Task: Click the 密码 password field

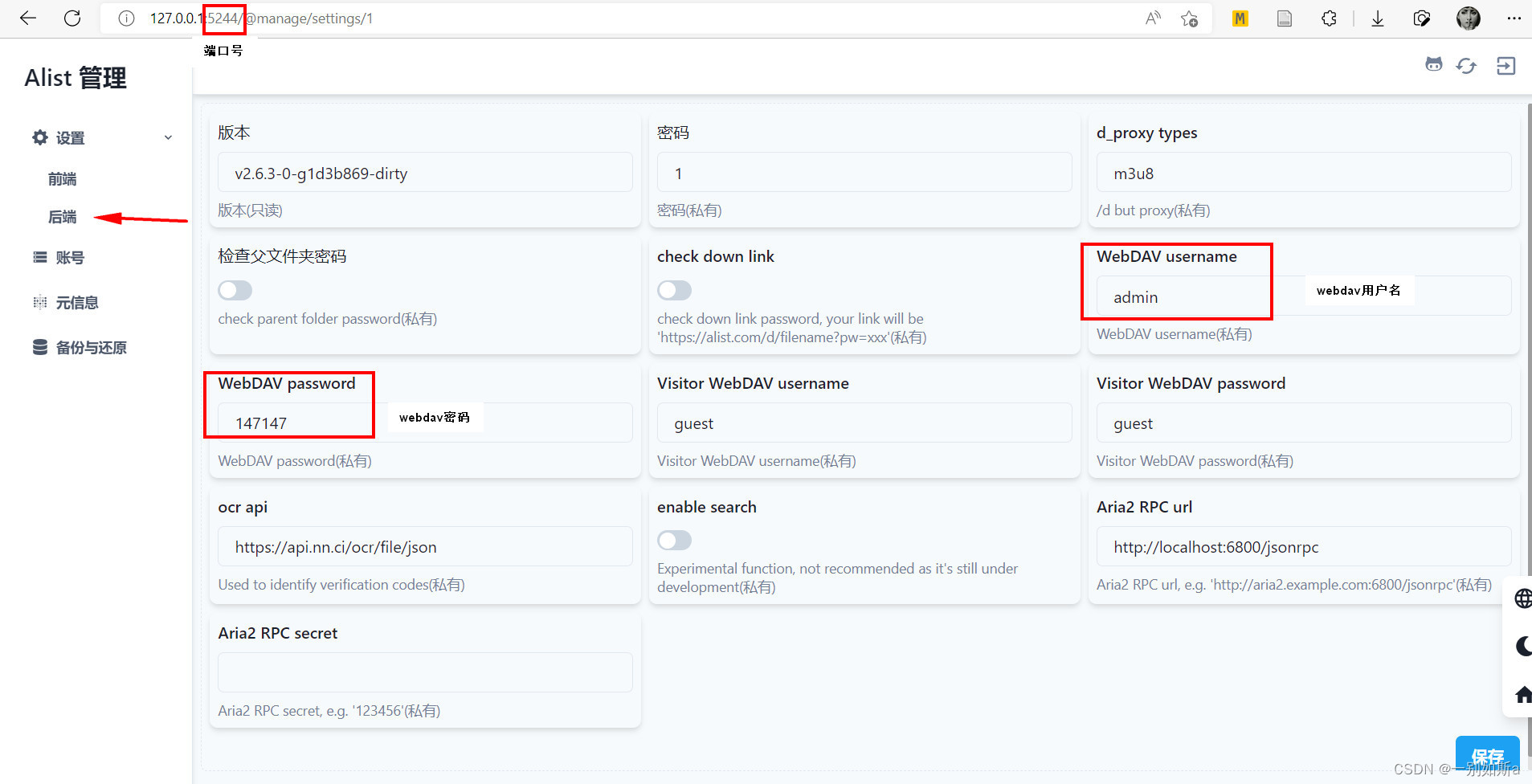Action: (864, 173)
